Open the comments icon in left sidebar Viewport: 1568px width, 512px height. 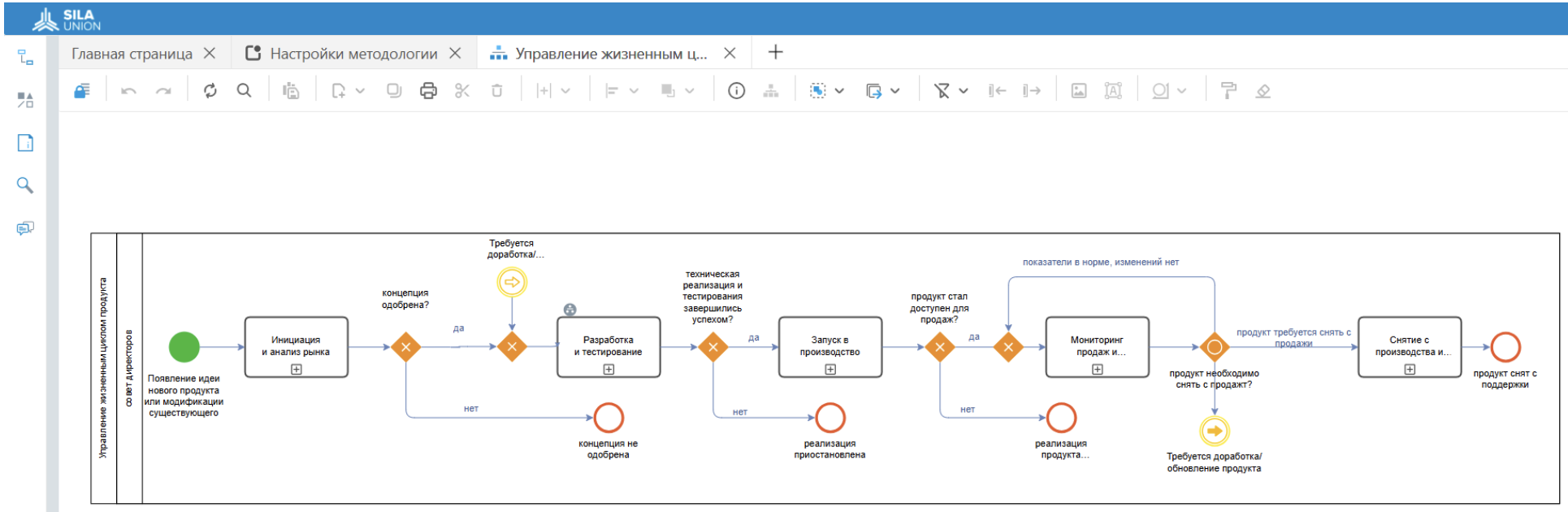tap(25, 228)
